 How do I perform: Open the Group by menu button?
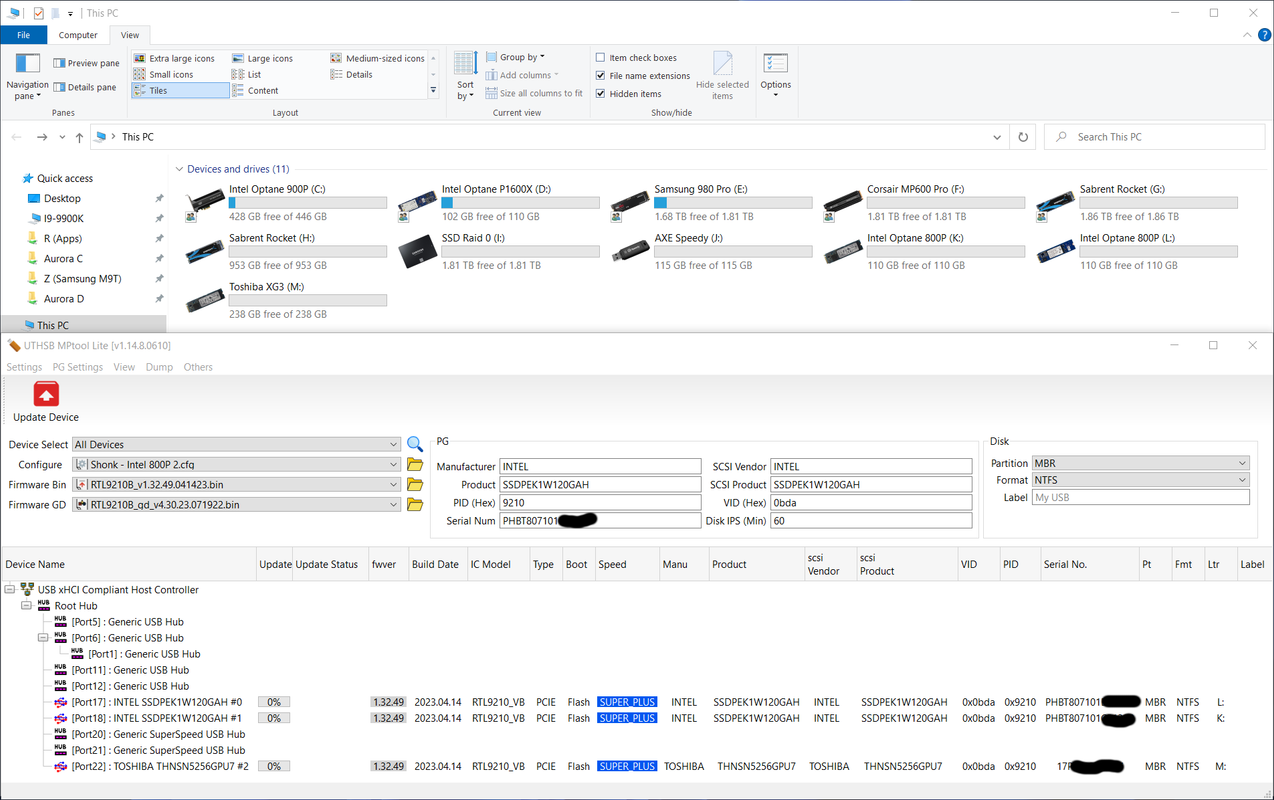pyautogui.click(x=515, y=57)
